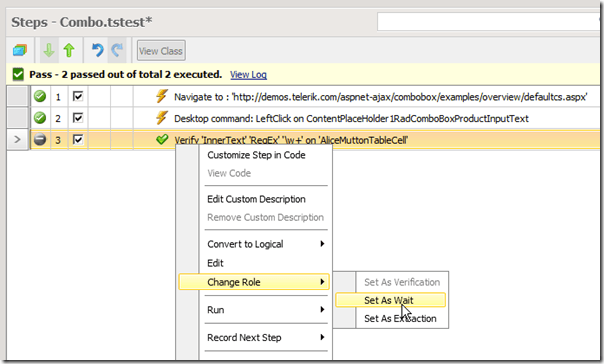Open the Change Role submenu
Screen dimensions: 604x364
254,282
